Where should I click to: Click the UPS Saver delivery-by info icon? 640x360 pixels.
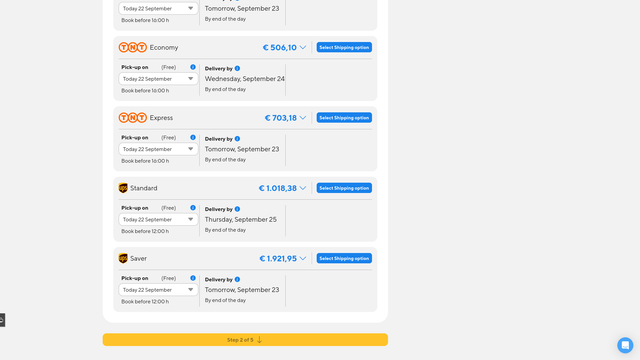pyautogui.click(x=237, y=280)
